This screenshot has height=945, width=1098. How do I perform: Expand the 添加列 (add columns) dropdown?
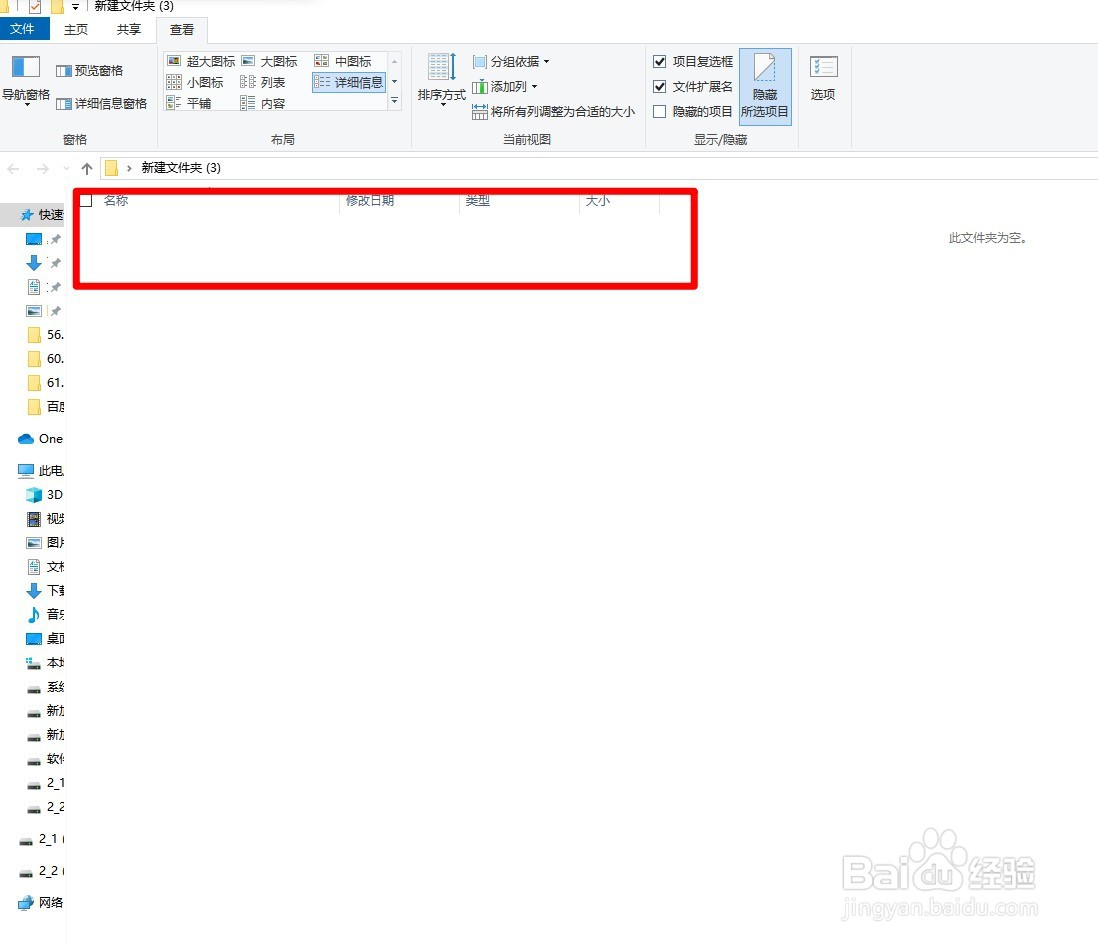tap(505, 86)
